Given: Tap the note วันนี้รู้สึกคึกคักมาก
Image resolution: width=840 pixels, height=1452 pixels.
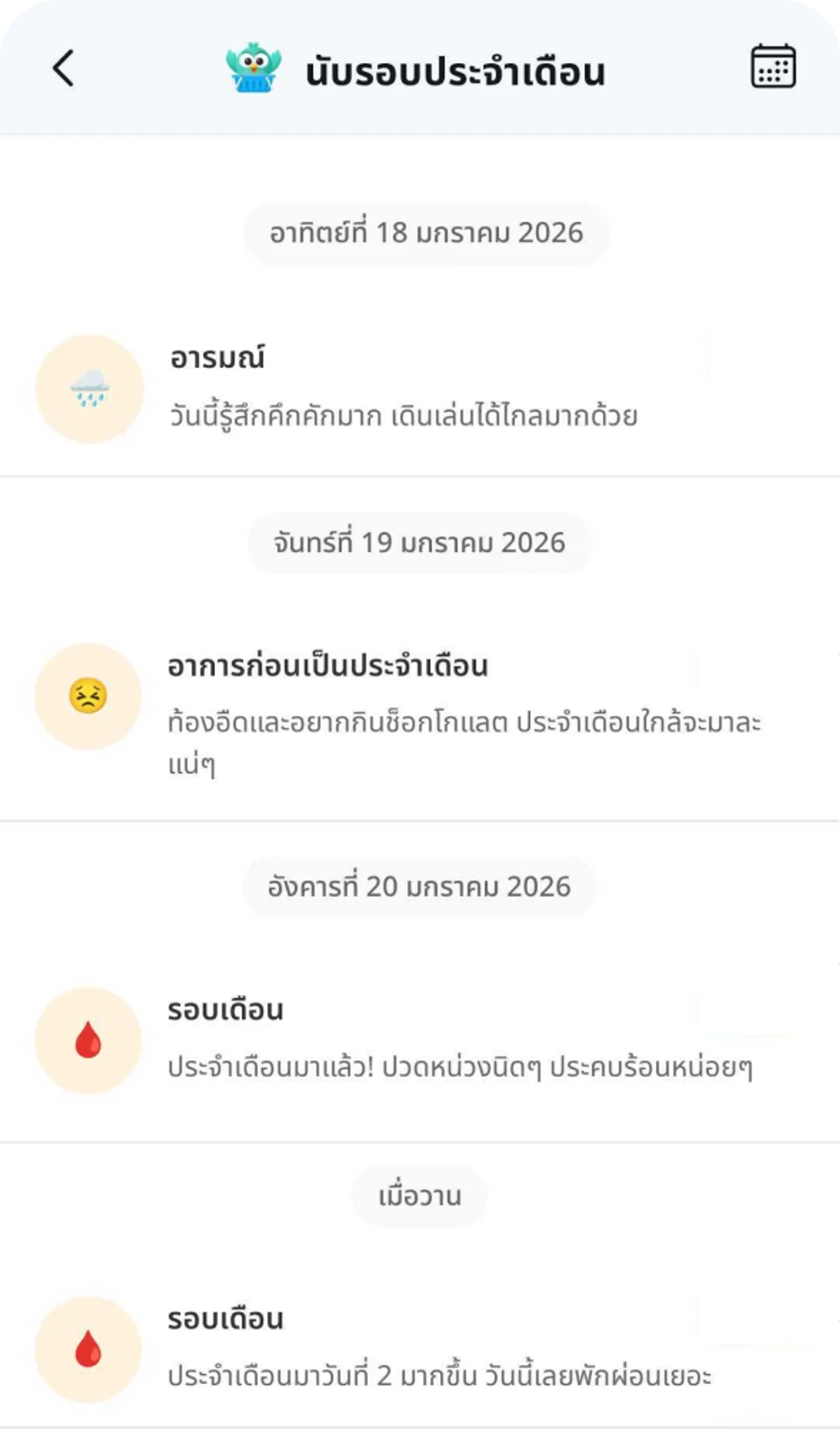Looking at the screenshot, I should tap(403, 416).
